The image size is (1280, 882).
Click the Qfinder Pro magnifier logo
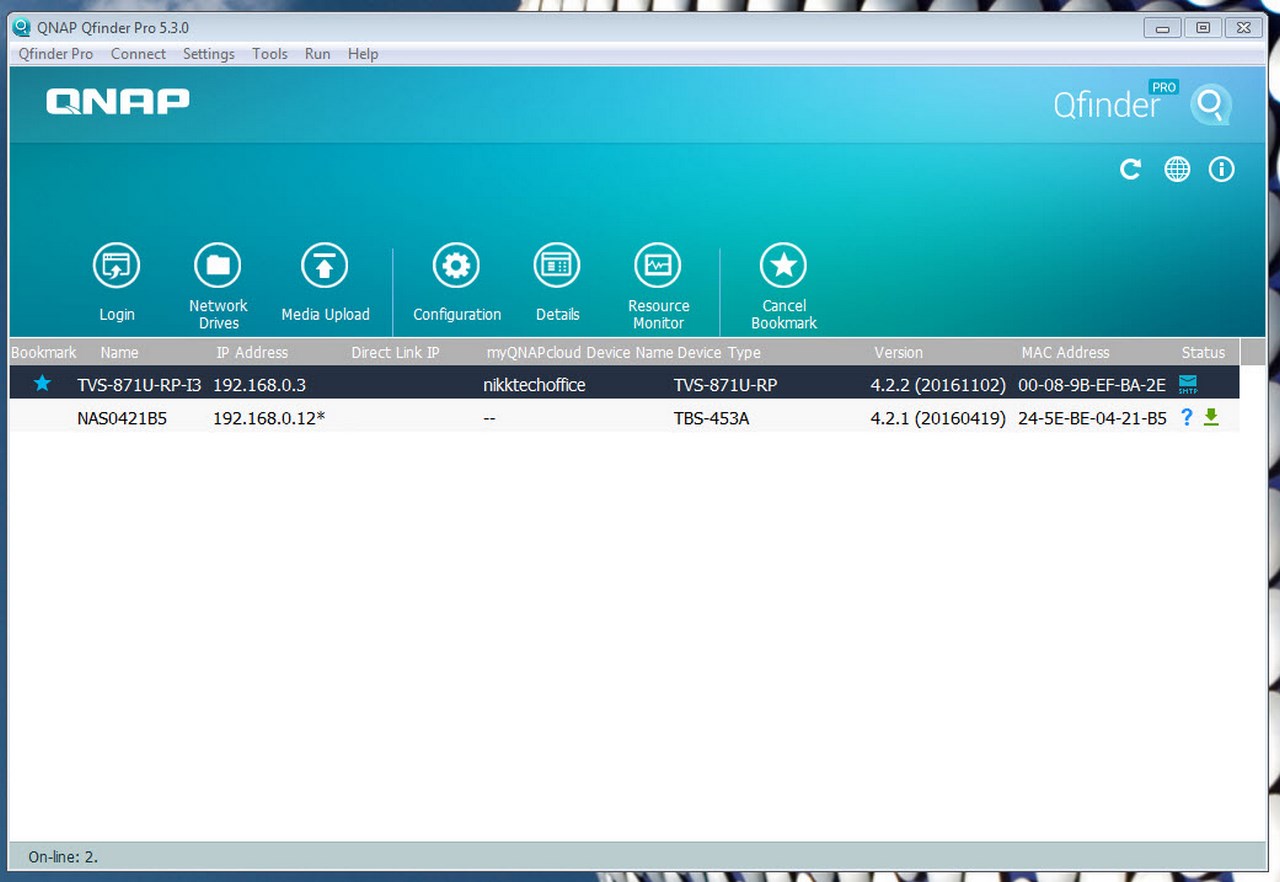coord(1211,104)
